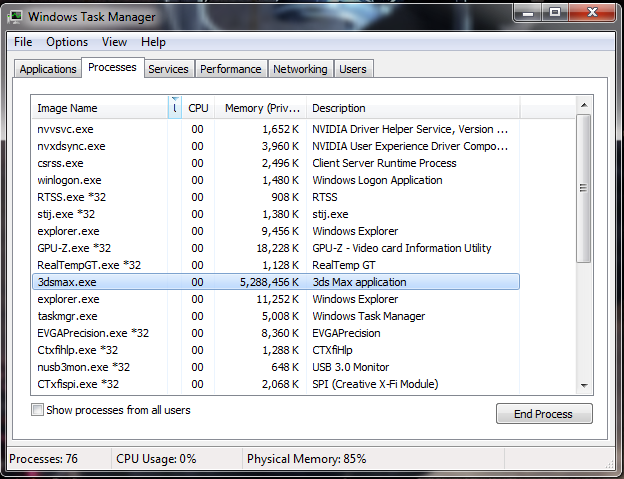
Task: Select the 3dsmax.exe process row
Action: (x=68, y=282)
